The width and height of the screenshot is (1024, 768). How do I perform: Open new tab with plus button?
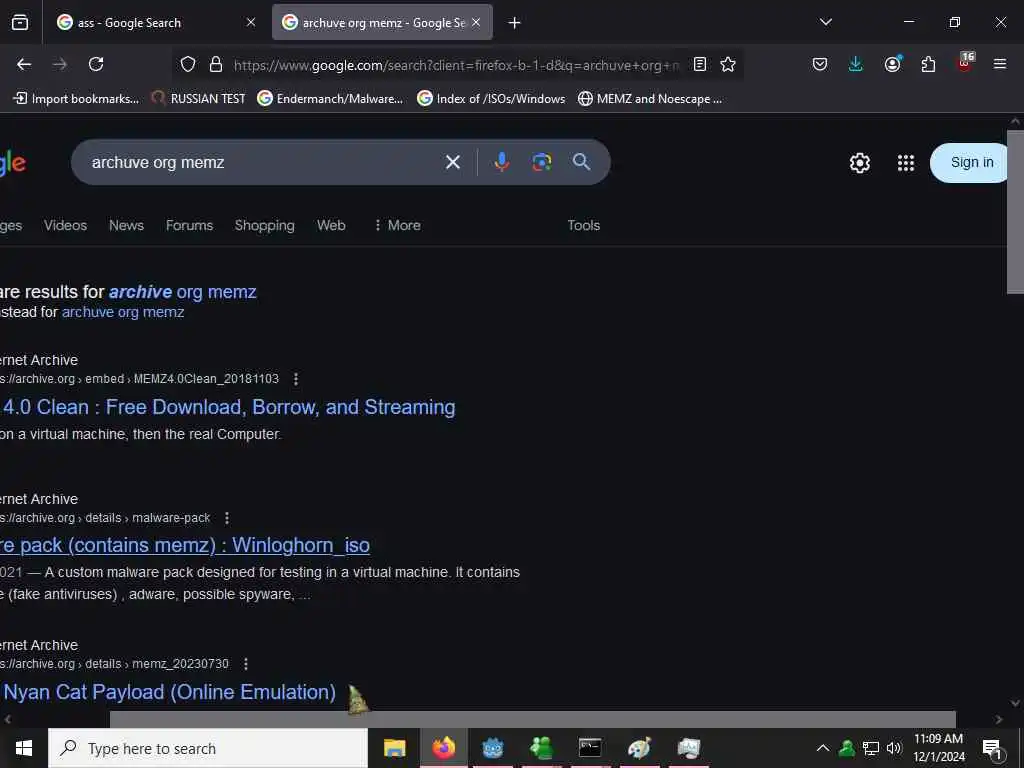pos(515,23)
